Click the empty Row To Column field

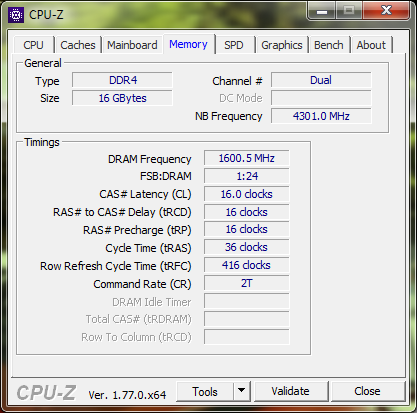247,337
